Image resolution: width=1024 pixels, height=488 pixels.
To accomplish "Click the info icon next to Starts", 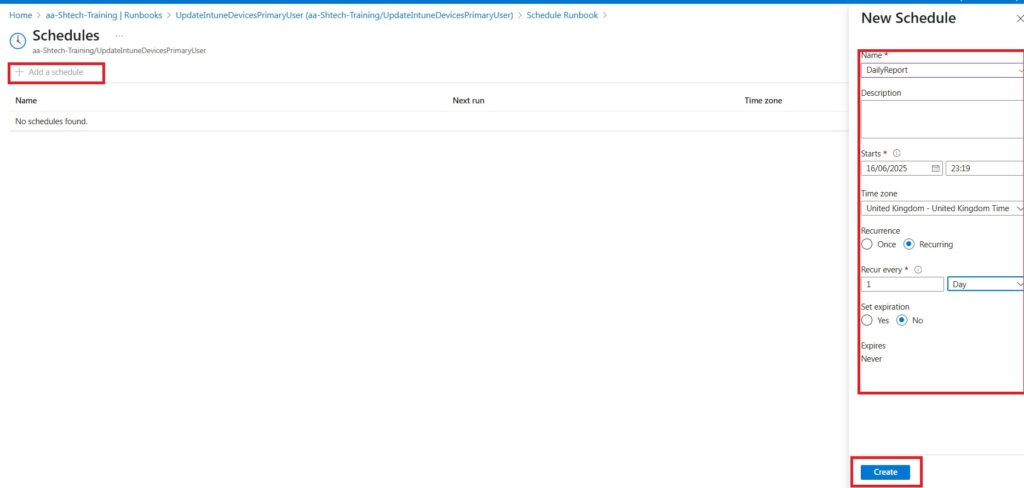I will click(x=896, y=154).
